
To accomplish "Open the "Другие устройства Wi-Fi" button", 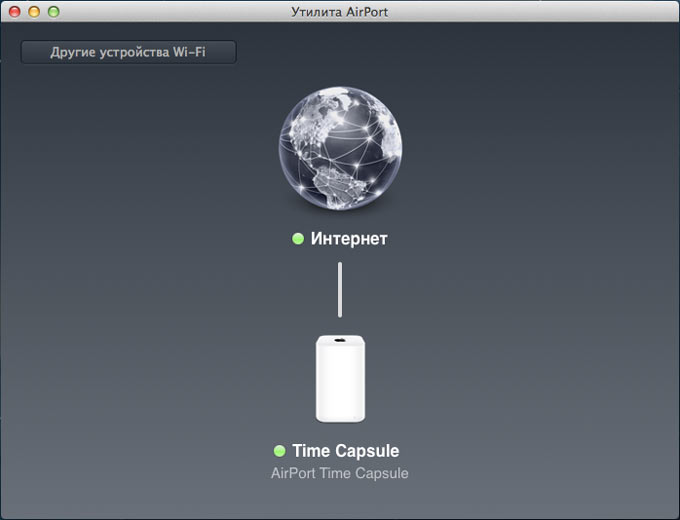I will tap(128, 52).
